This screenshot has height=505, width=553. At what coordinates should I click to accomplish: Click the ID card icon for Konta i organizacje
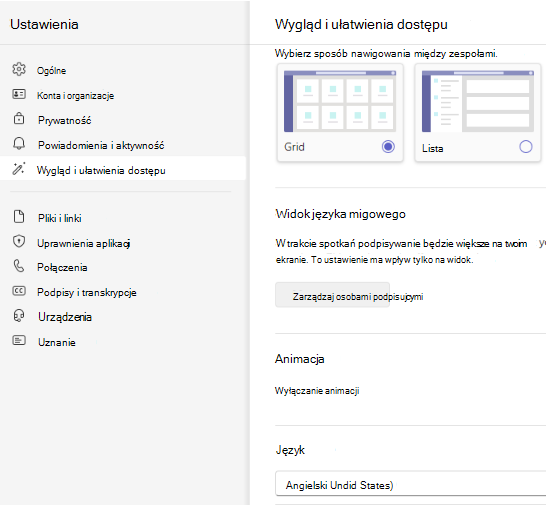[x=19, y=94]
